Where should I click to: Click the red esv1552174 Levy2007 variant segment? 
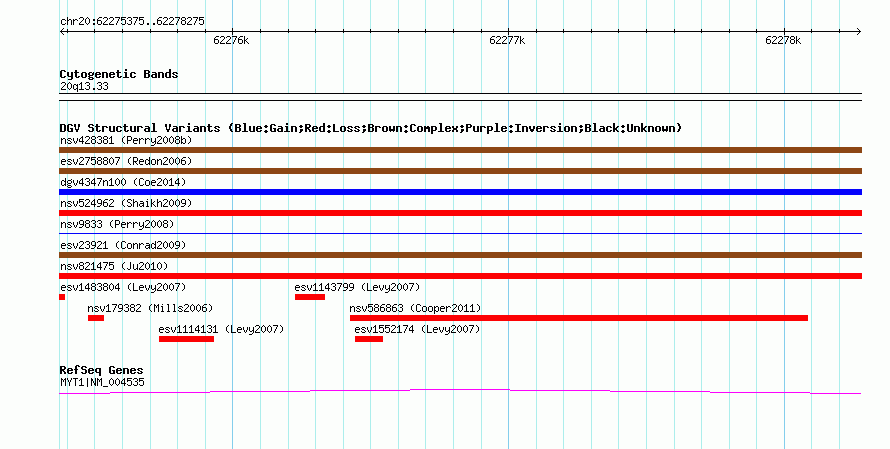(369, 339)
